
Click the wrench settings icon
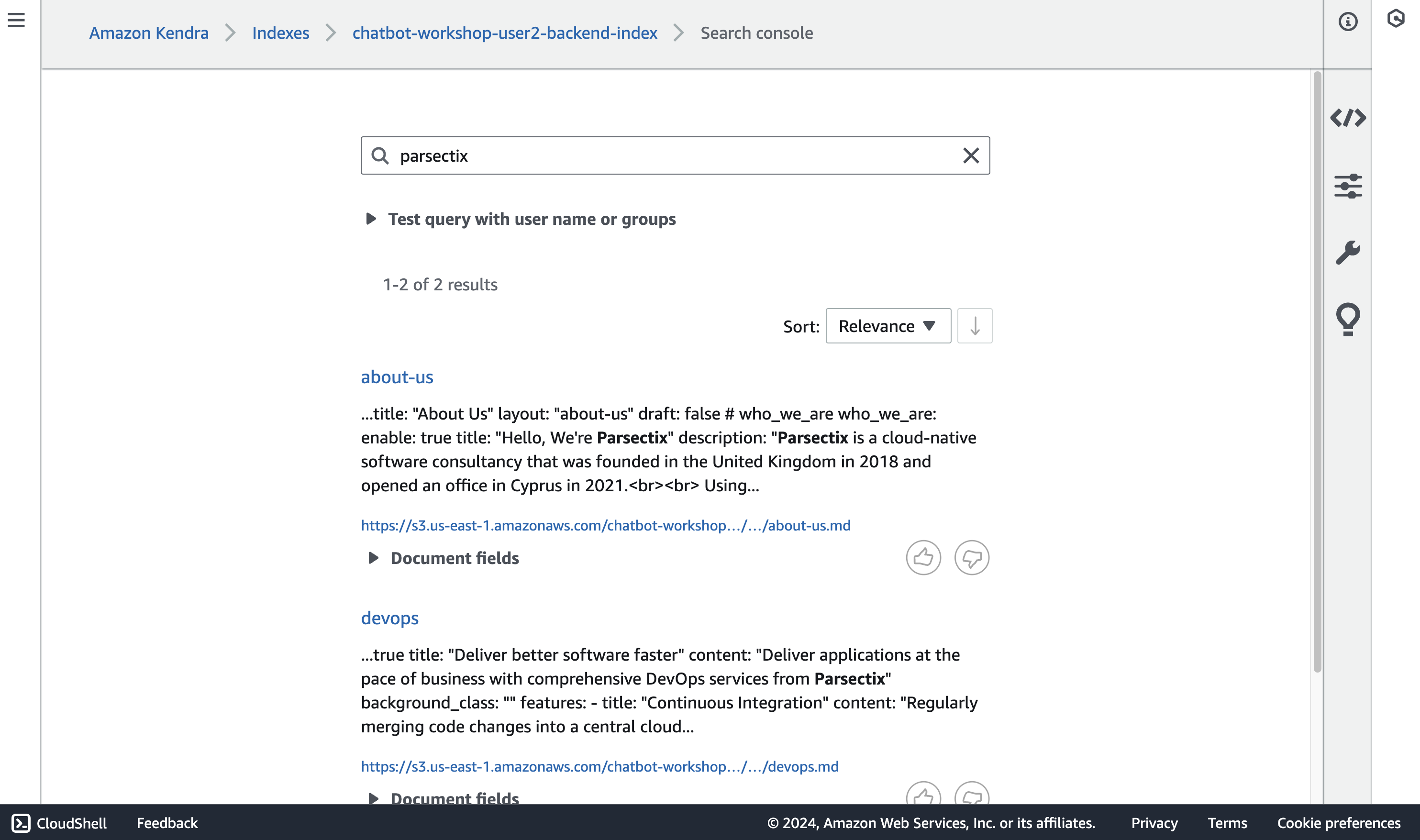click(1348, 253)
